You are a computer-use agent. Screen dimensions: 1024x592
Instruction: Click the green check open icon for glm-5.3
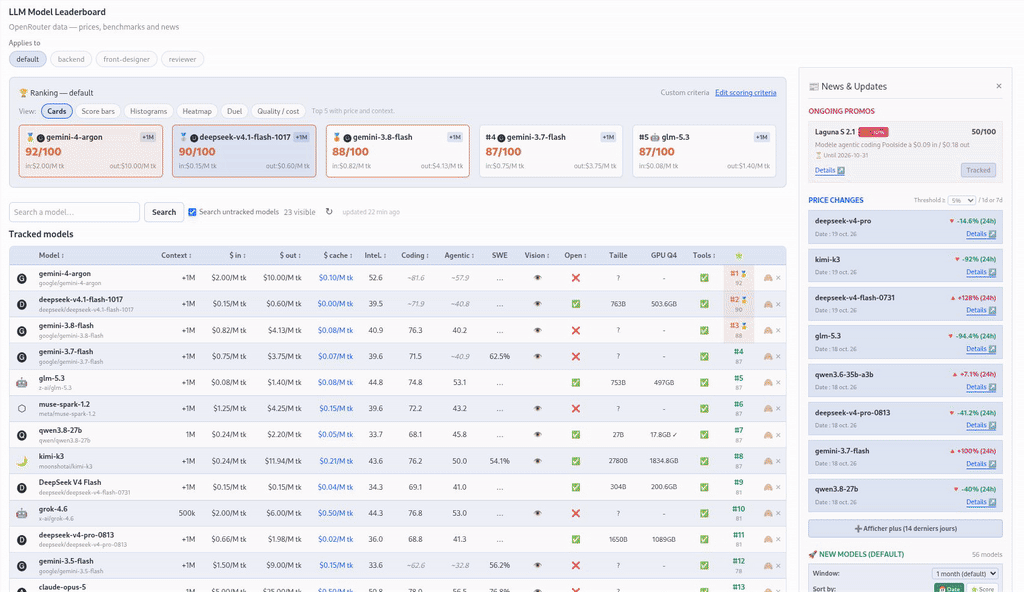pyautogui.click(x=575, y=382)
